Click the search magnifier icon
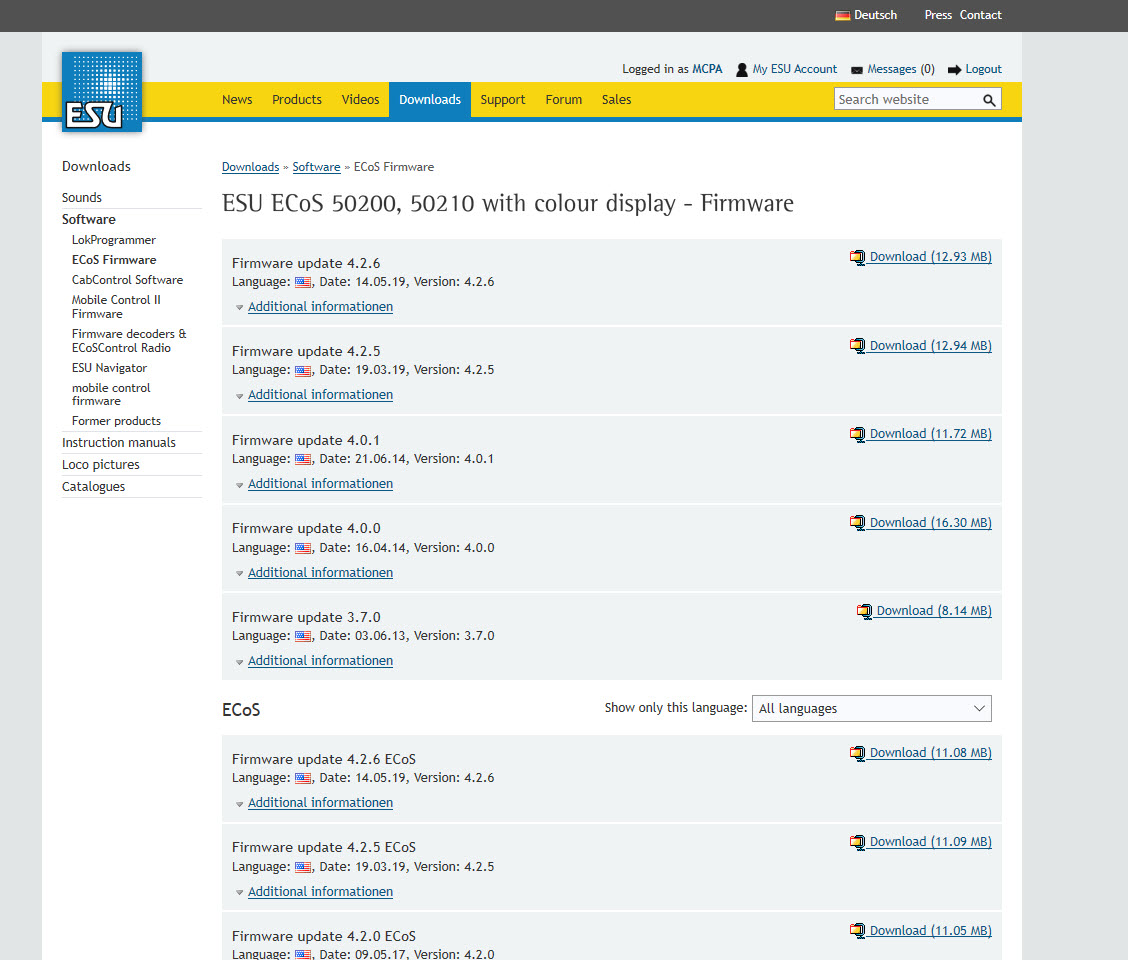This screenshot has height=960, width=1128. coord(988,100)
